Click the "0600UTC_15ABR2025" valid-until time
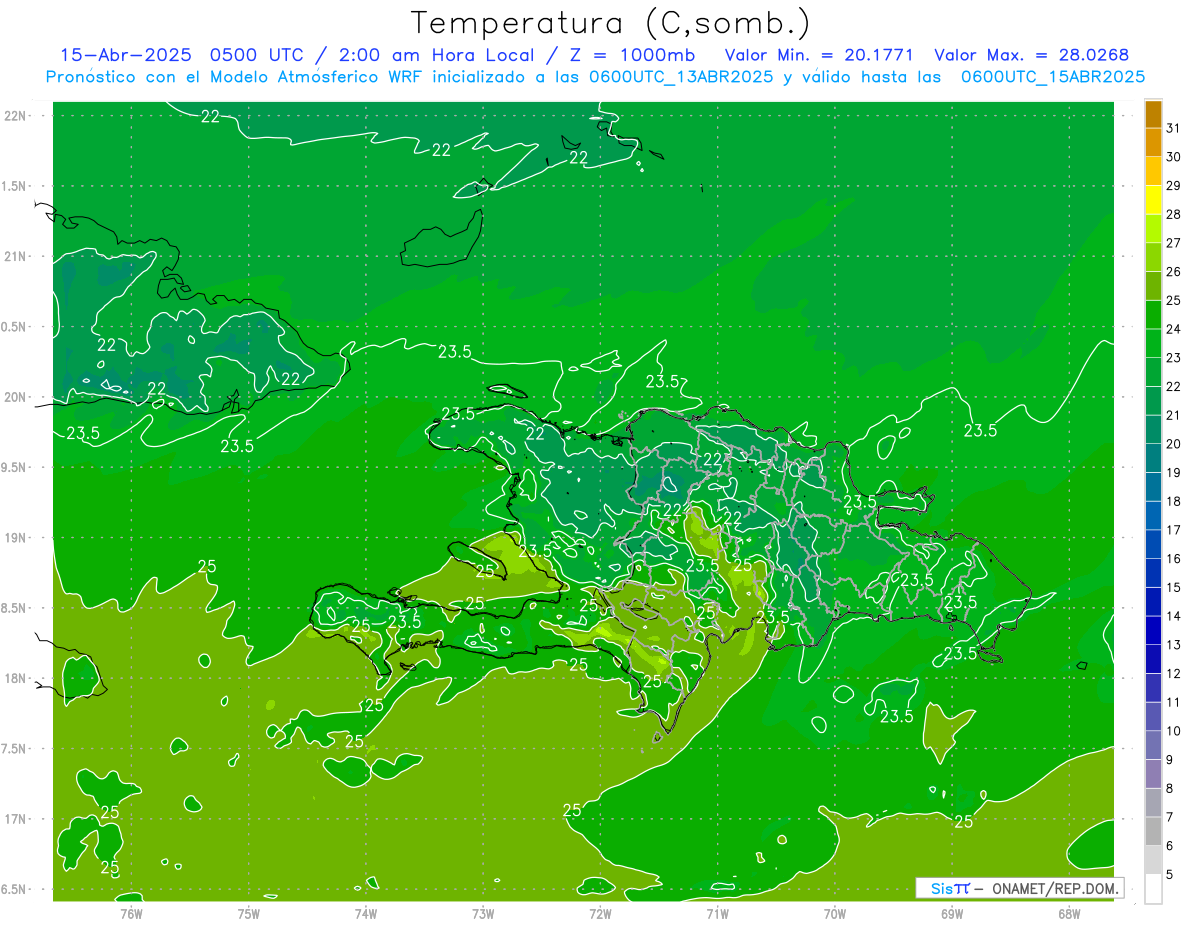This screenshot has width=1200, height=927. coord(1053,77)
